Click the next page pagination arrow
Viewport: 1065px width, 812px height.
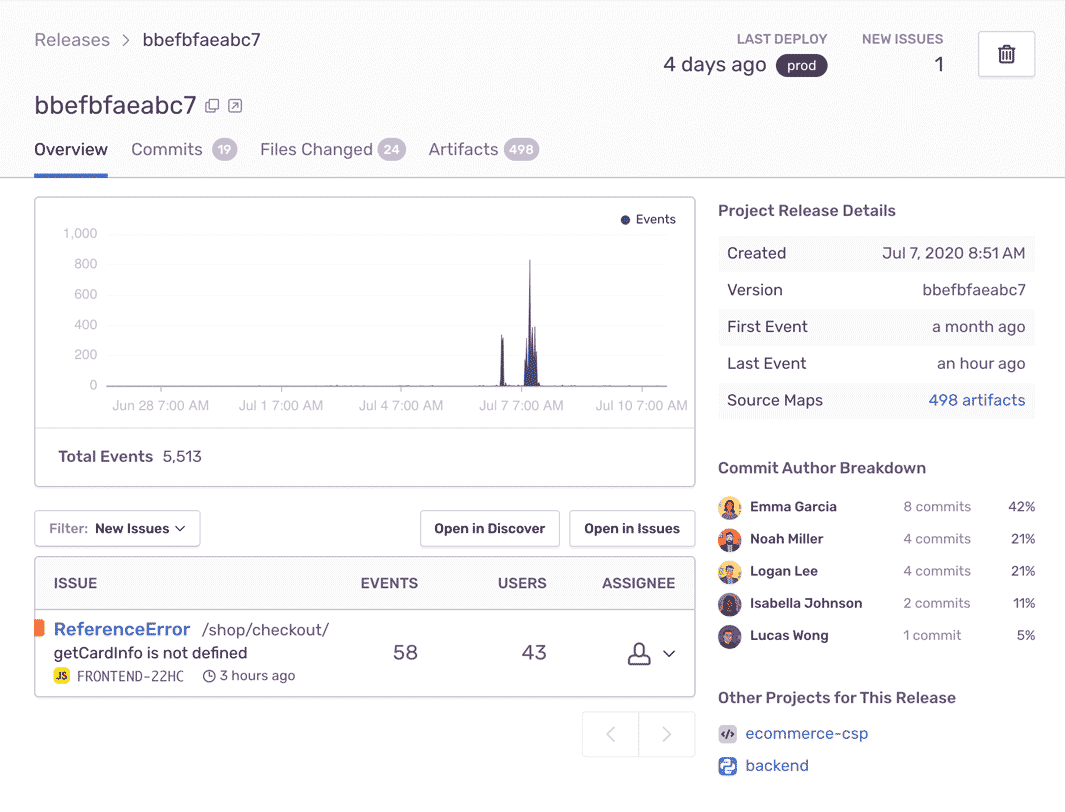(x=666, y=733)
